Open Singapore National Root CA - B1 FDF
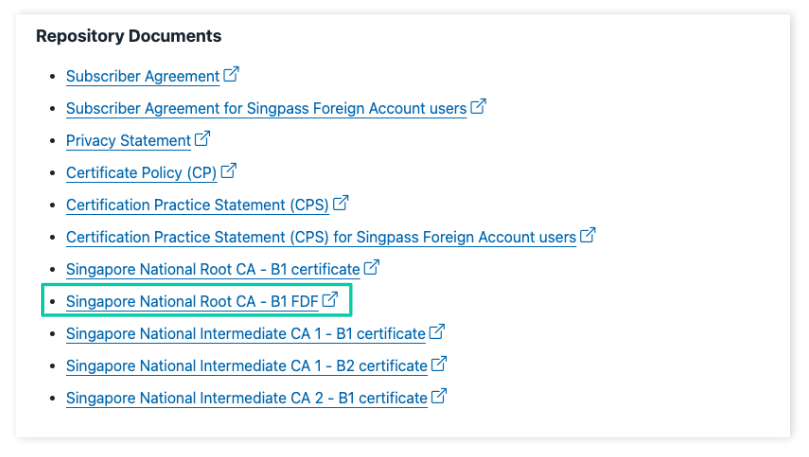 click(x=192, y=301)
